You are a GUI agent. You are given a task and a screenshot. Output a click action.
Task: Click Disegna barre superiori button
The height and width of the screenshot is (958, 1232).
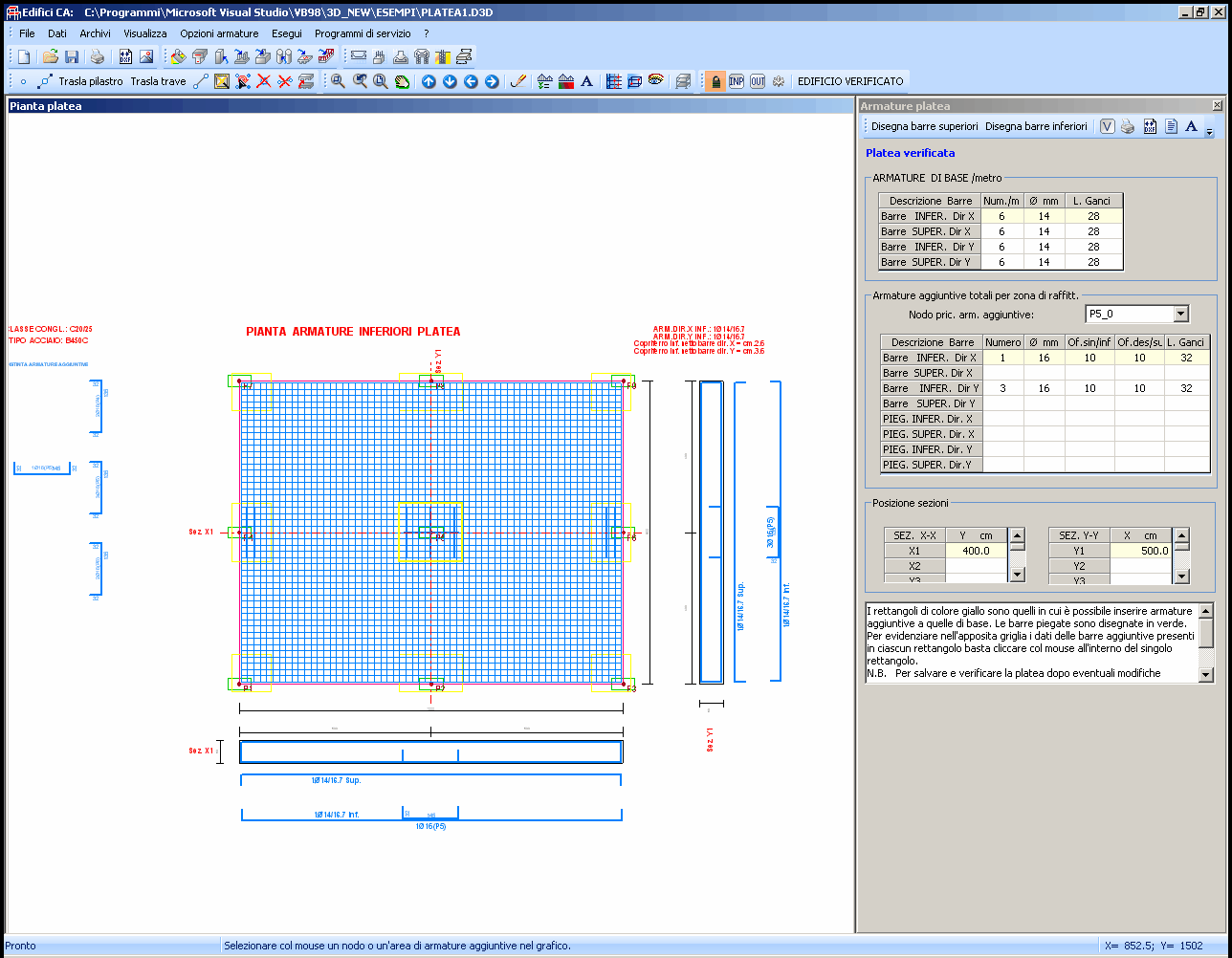click(925, 126)
